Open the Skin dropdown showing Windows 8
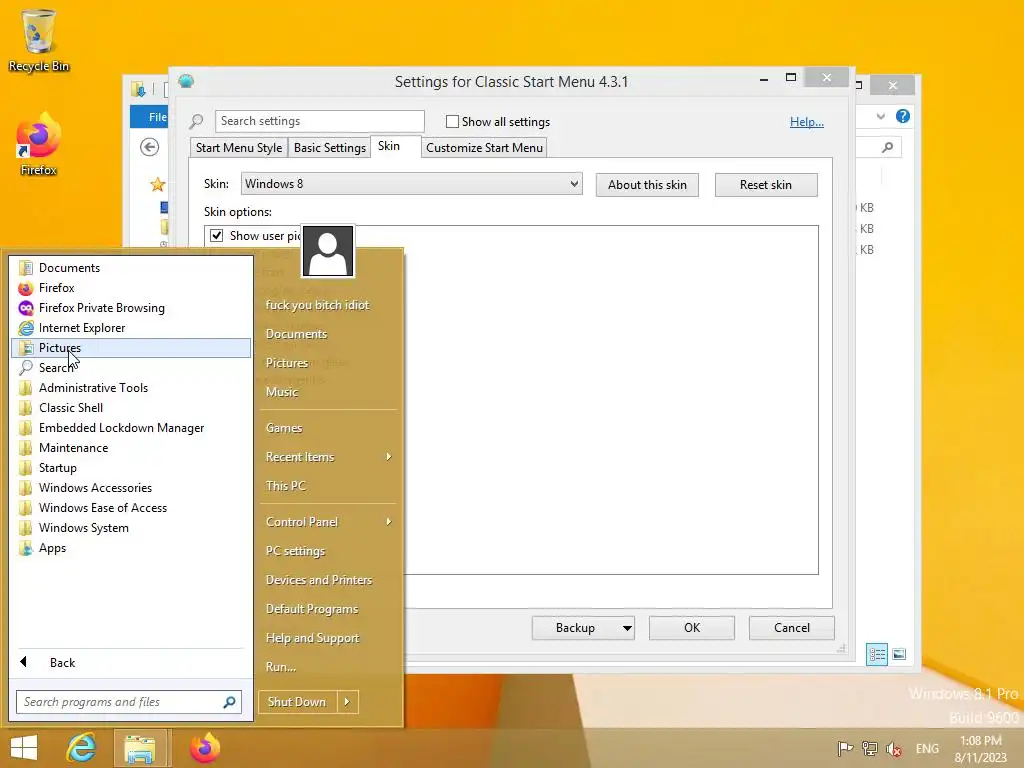1024x768 pixels. (411, 184)
